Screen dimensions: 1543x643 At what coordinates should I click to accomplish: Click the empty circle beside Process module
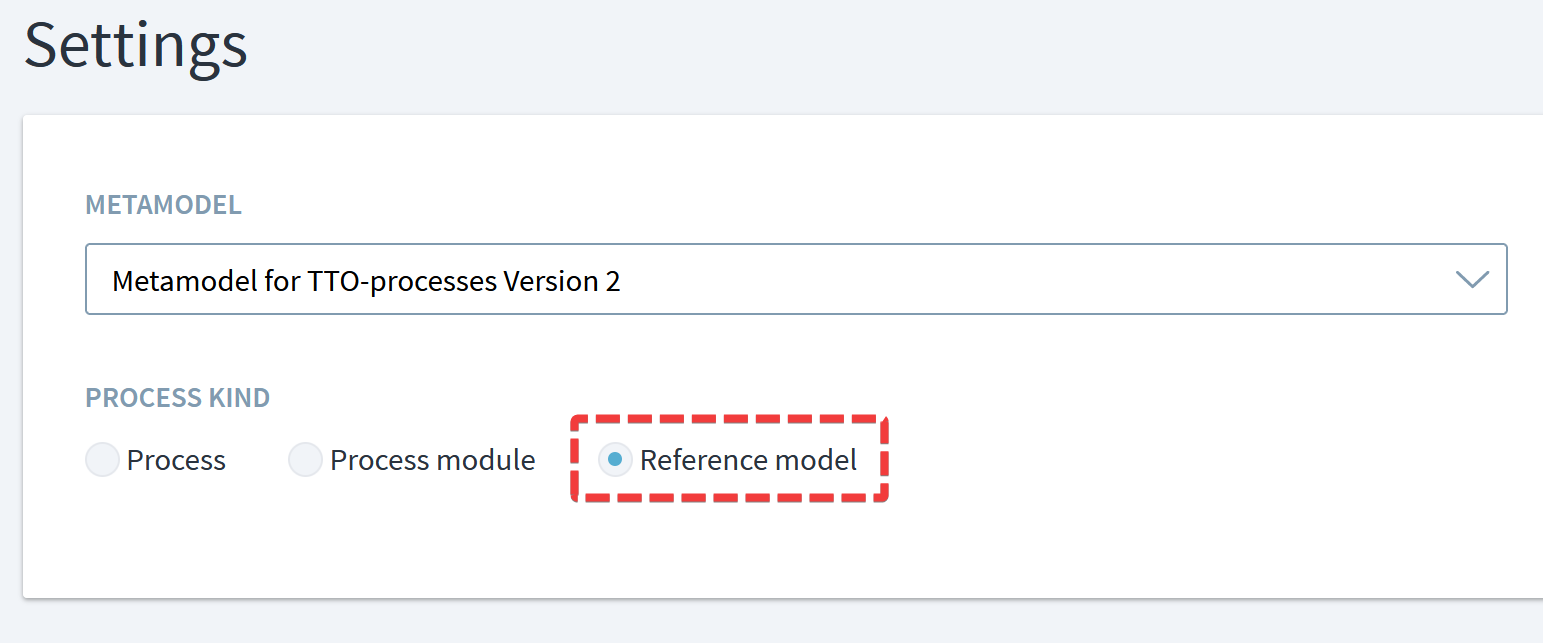[305, 460]
